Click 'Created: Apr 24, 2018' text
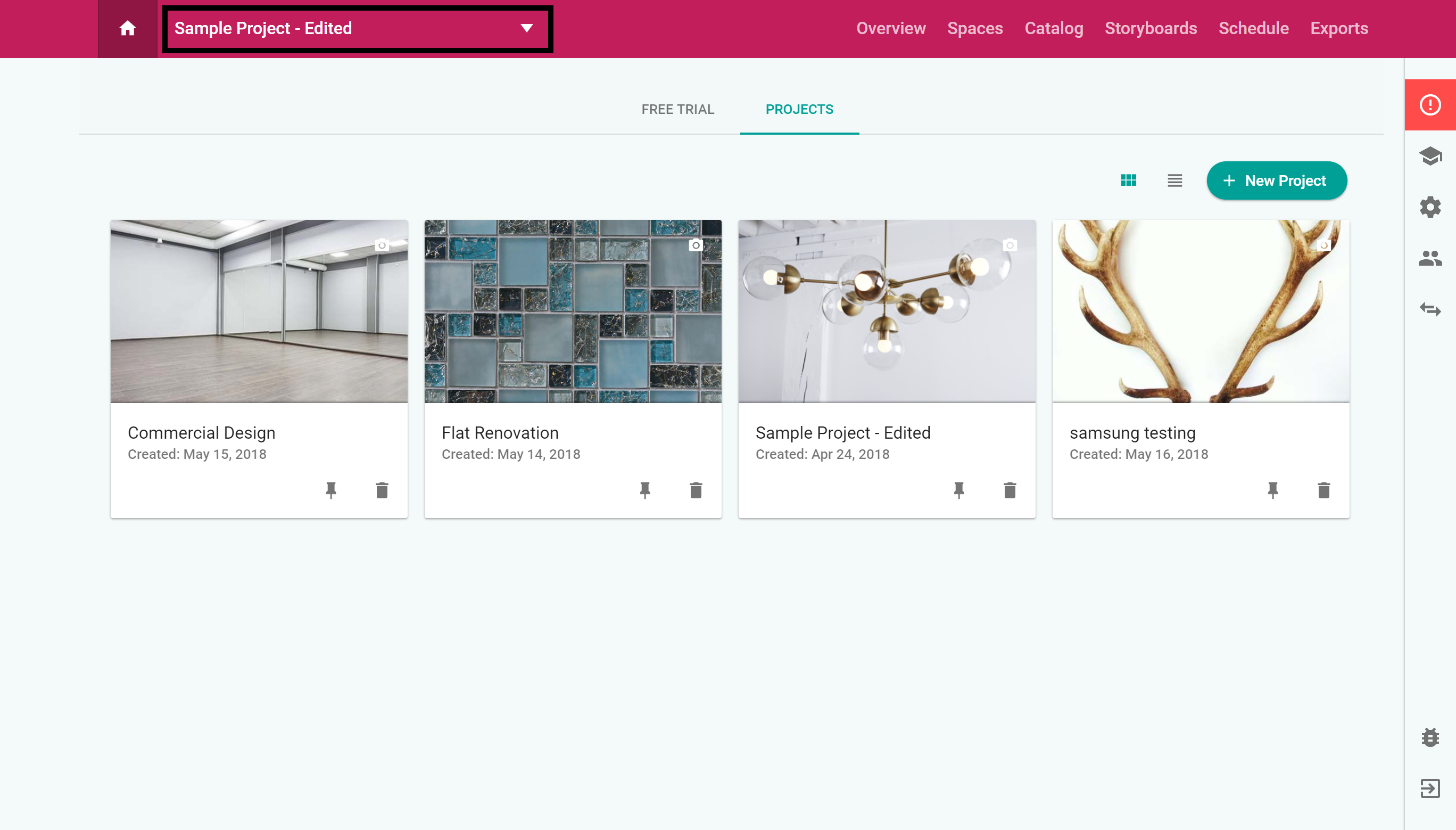Viewport: 1456px width, 830px height. (822, 454)
